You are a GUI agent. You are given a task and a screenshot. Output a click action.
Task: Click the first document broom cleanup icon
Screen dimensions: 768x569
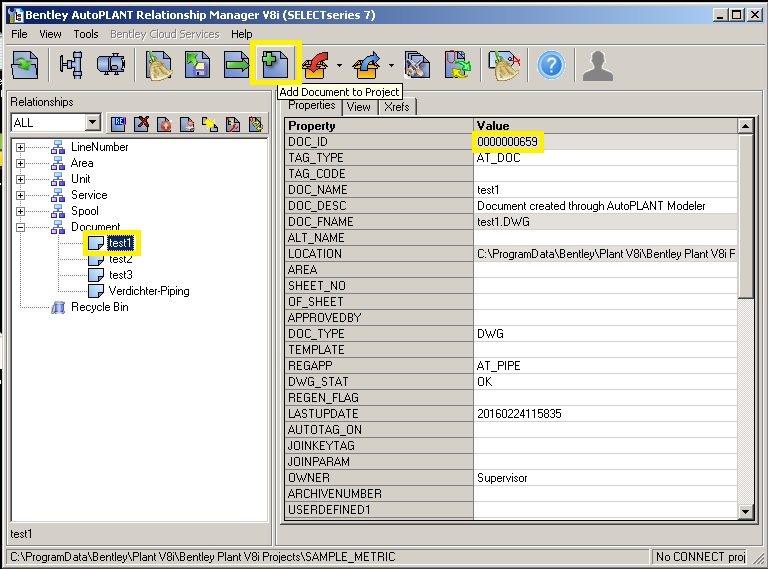[x=159, y=65]
